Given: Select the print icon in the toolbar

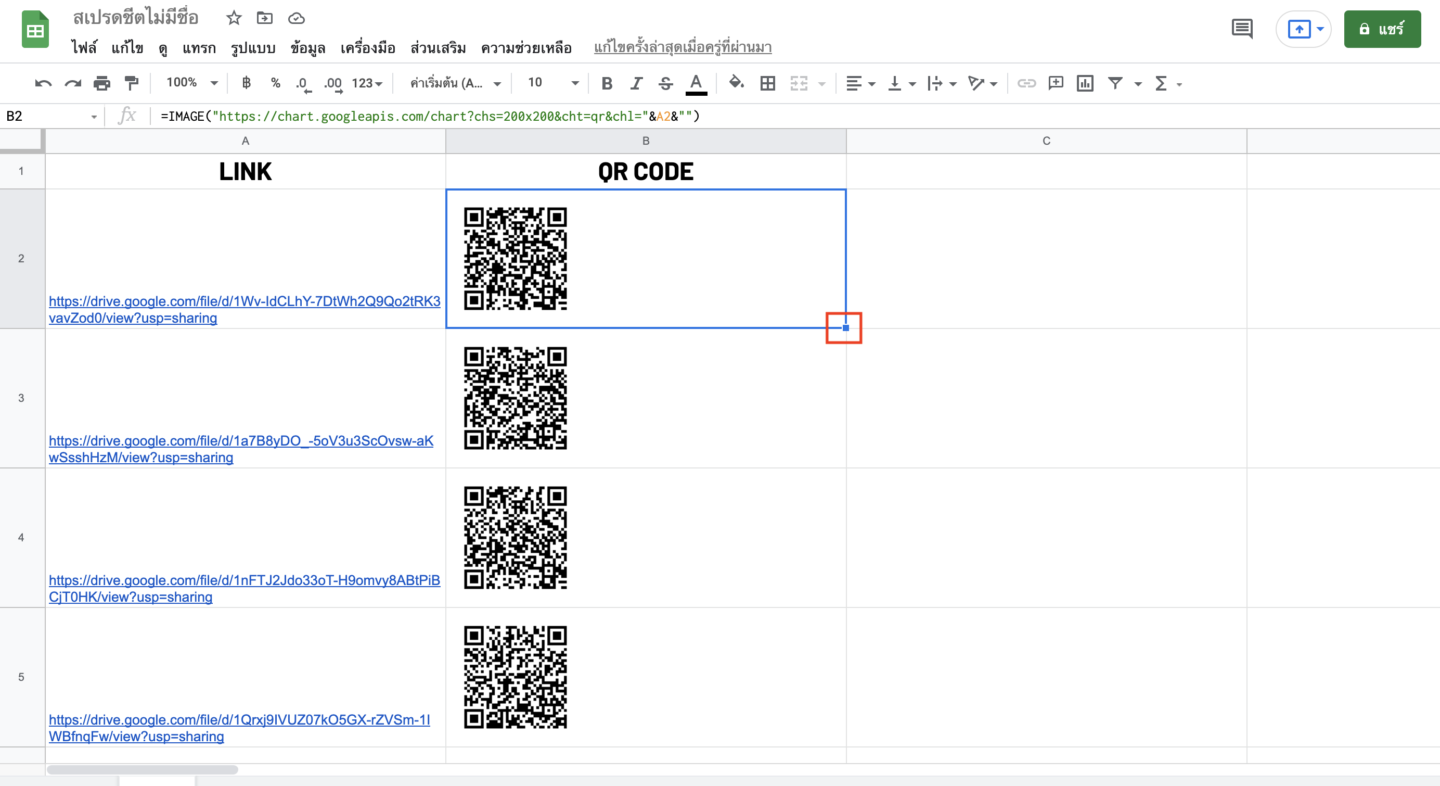Looking at the screenshot, I should click(102, 83).
